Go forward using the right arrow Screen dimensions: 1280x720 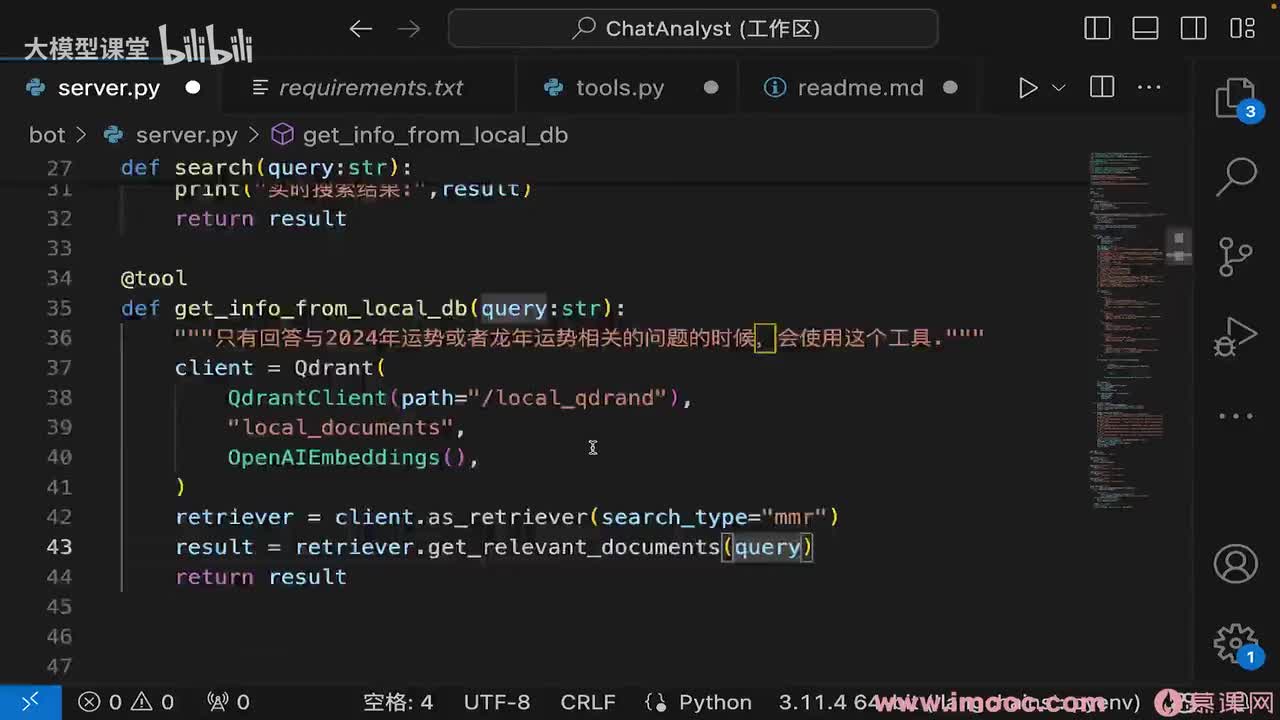pos(409,29)
